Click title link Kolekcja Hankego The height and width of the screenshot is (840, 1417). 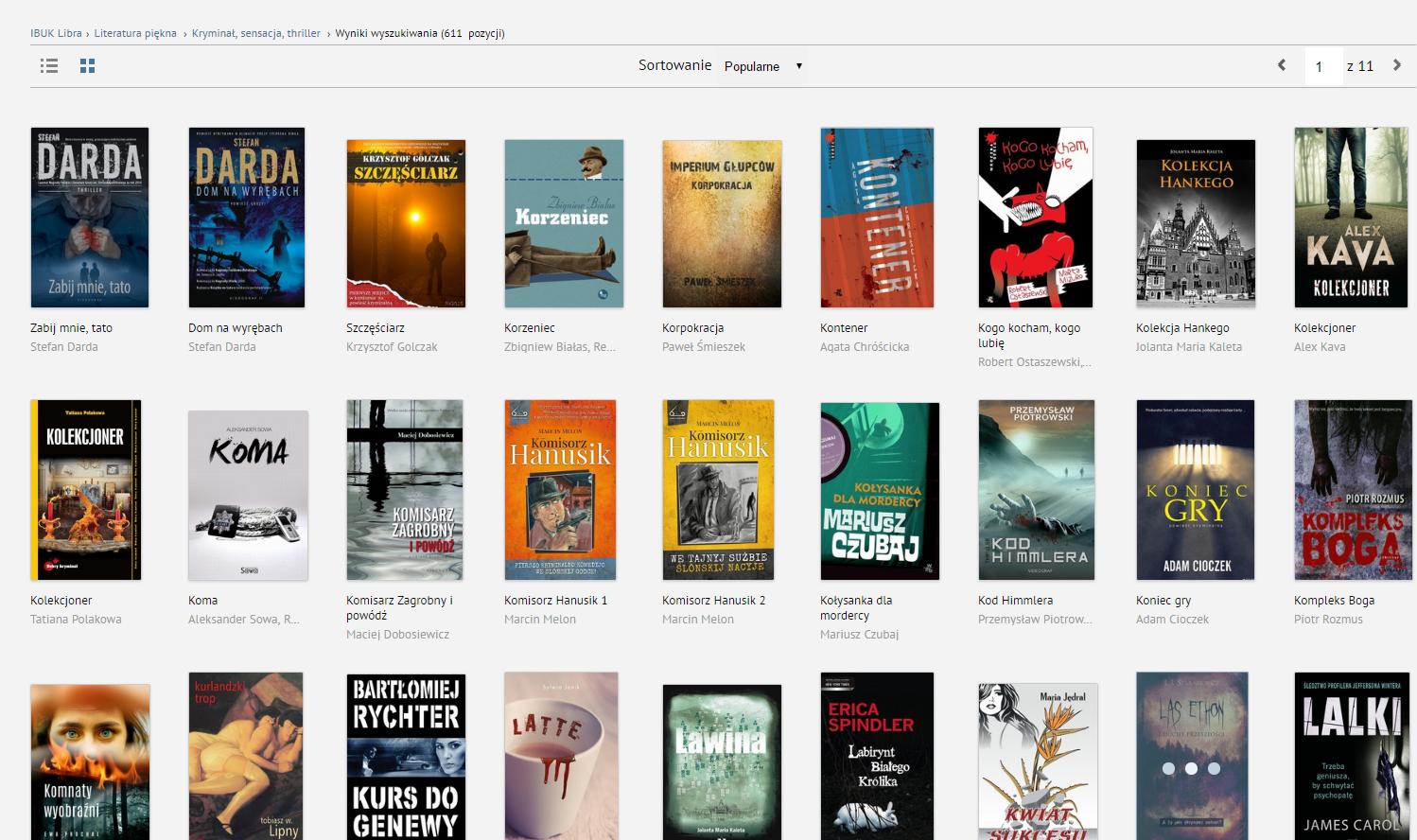point(1182,328)
